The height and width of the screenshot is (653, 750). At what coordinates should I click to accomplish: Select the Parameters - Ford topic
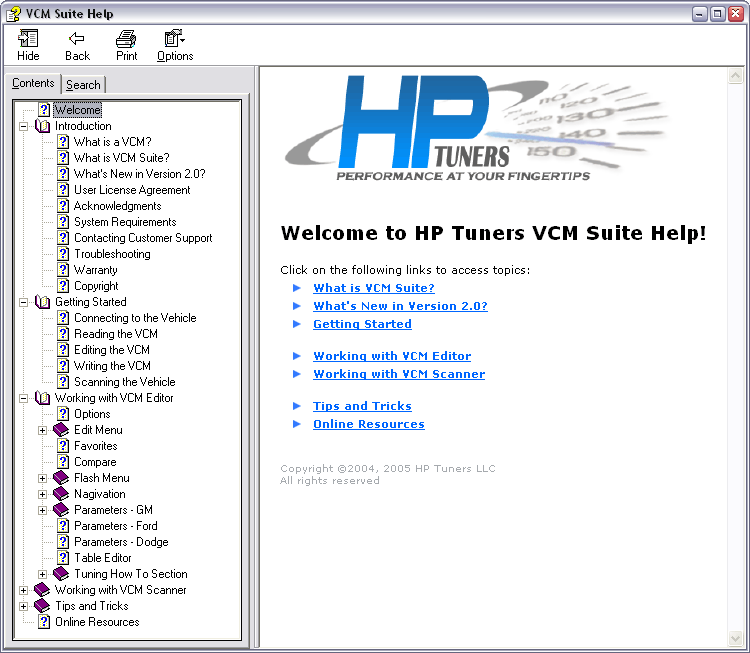click(x=115, y=526)
